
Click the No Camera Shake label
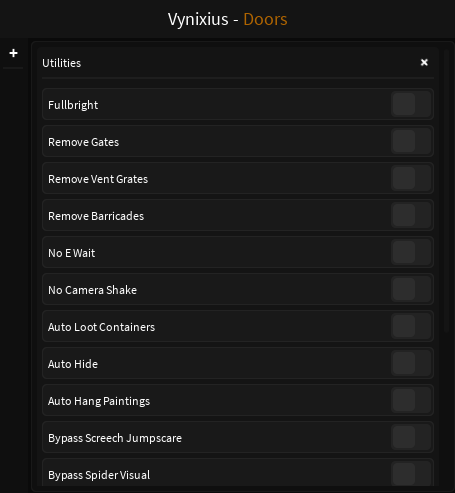pos(92,290)
